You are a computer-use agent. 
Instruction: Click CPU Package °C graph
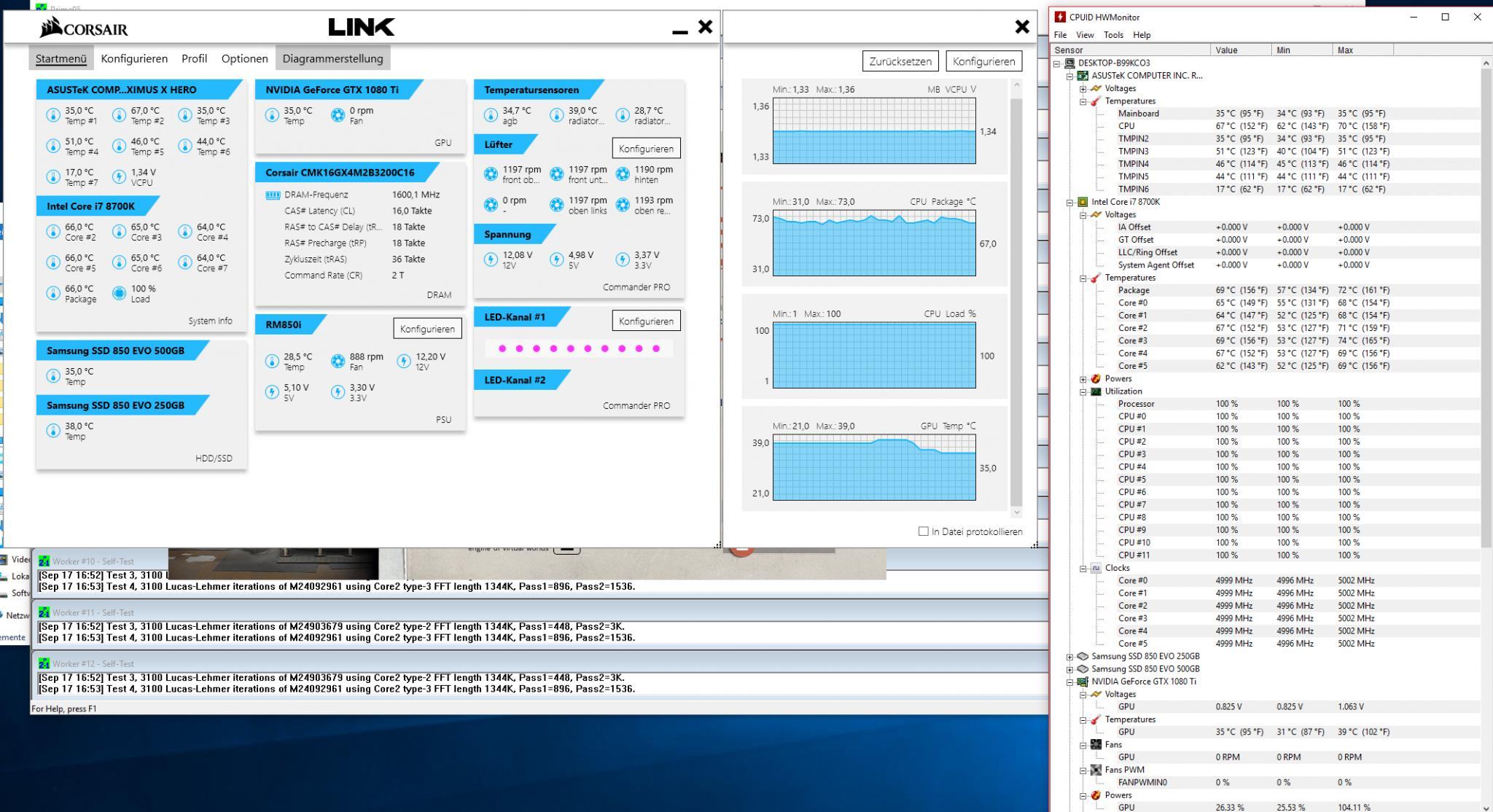874,243
